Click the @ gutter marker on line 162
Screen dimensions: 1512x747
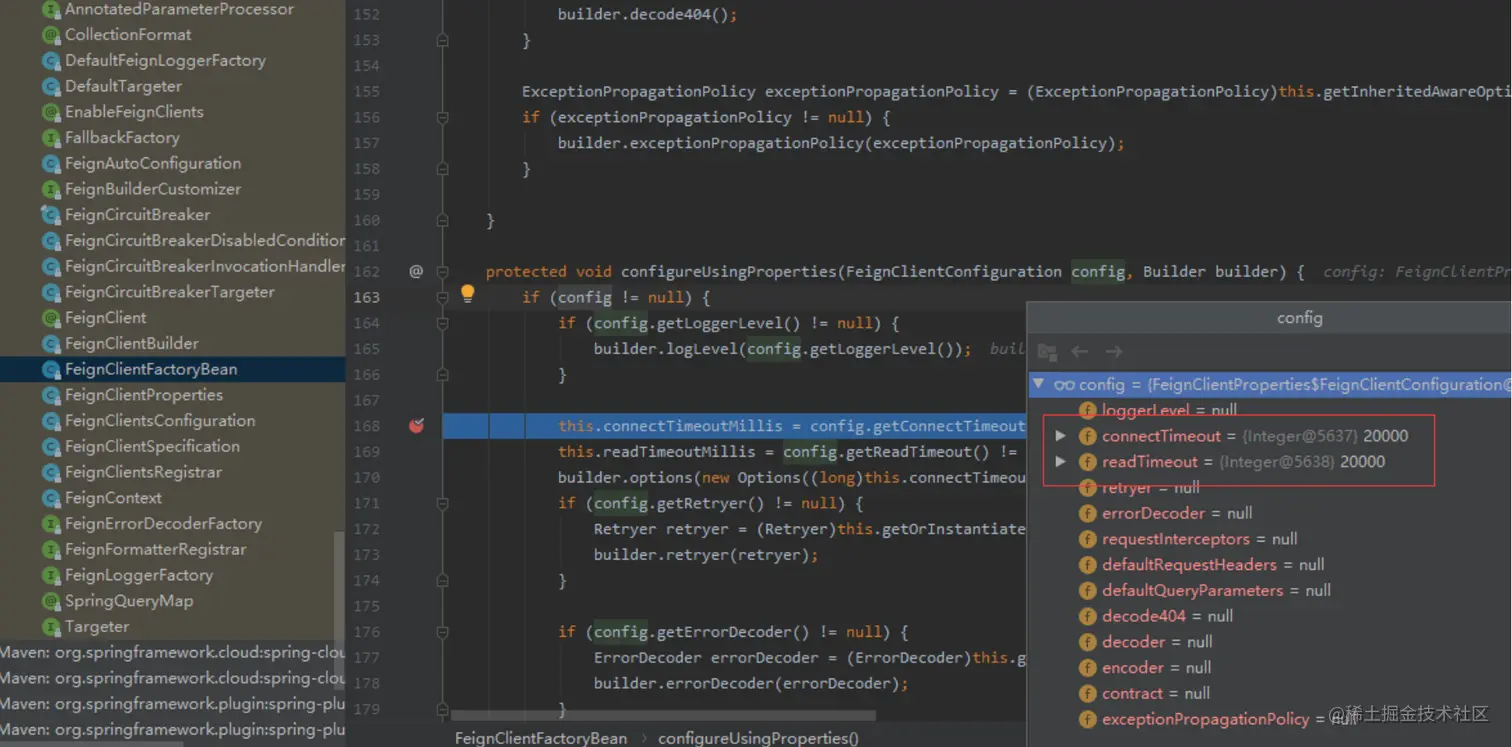coord(416,271)
